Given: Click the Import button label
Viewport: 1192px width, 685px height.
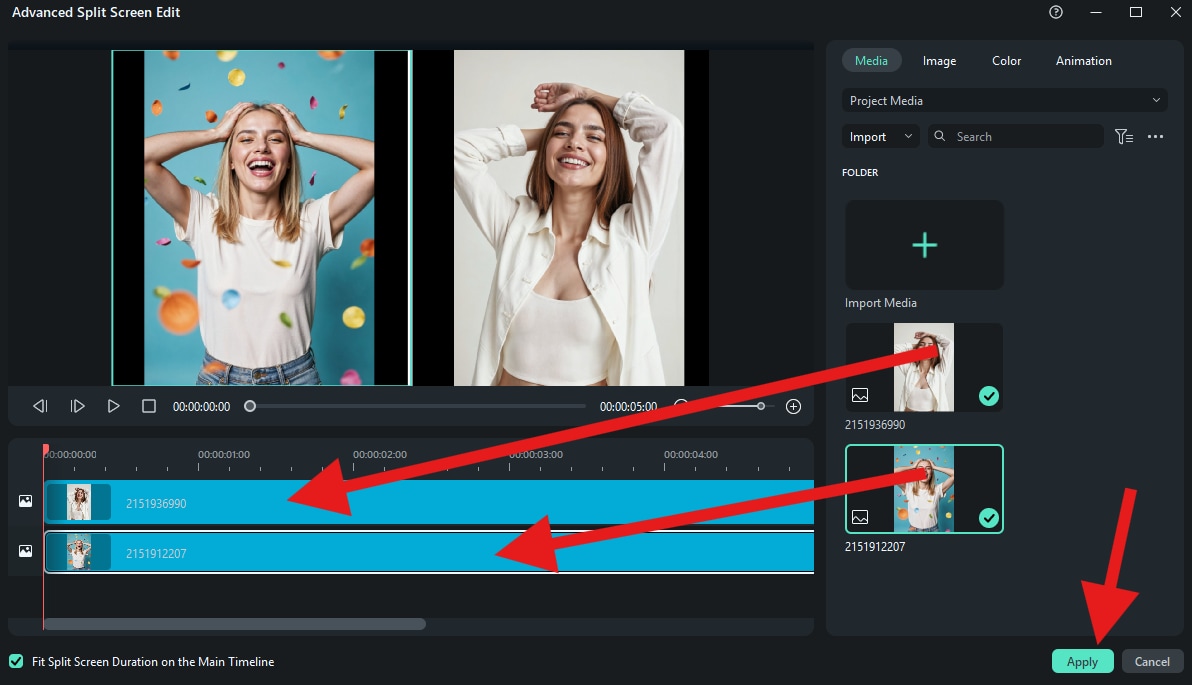Looking at the screenshot, I should click(x=867, y=137).
